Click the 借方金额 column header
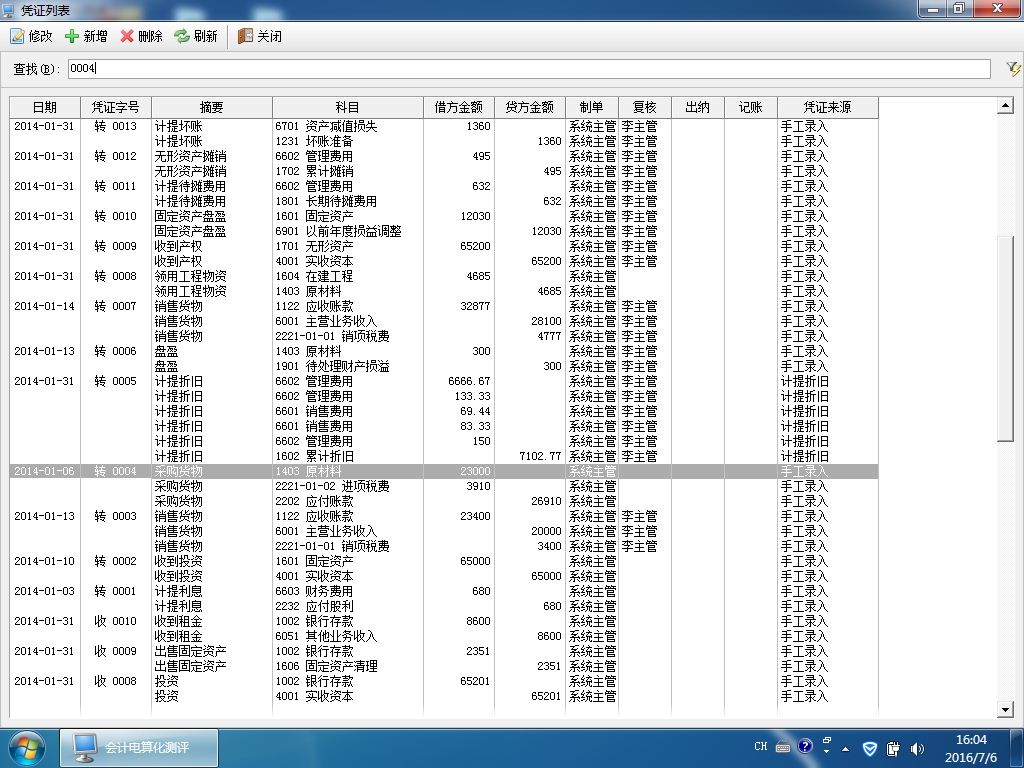 point(458,107)
